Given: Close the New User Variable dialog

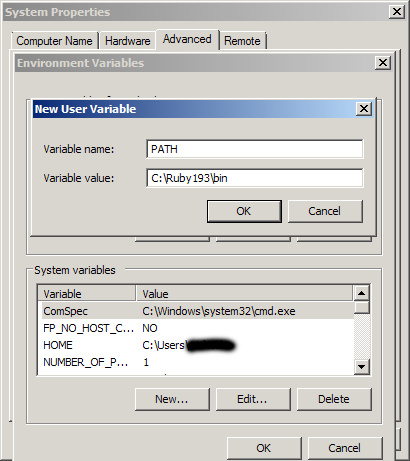Looking at the screenshot, I should click(x=364, y=109).
